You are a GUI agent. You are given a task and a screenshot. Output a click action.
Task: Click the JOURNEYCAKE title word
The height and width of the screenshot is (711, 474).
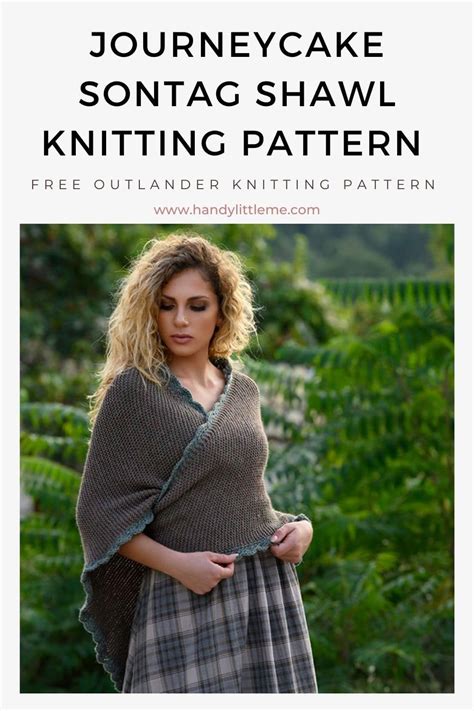[x=237, y=45]
